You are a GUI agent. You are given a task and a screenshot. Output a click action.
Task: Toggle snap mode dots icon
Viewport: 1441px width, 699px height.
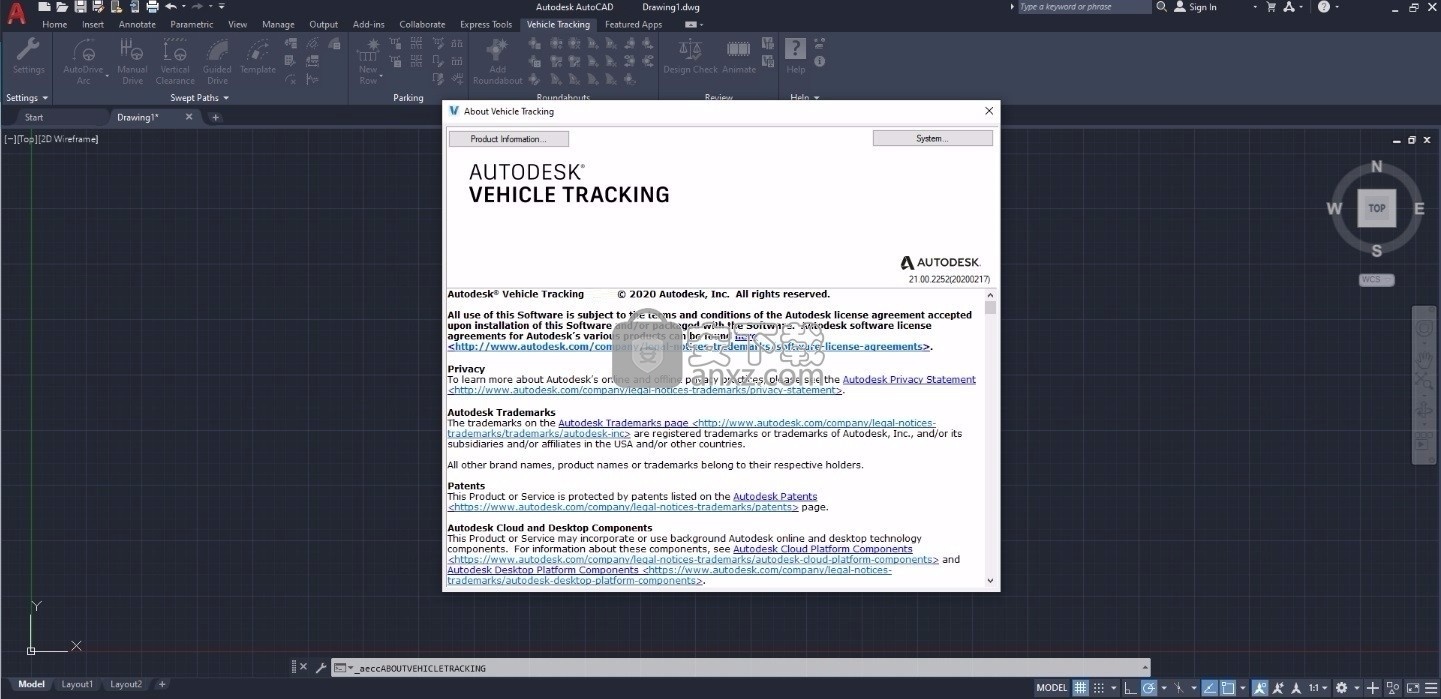1098,688
